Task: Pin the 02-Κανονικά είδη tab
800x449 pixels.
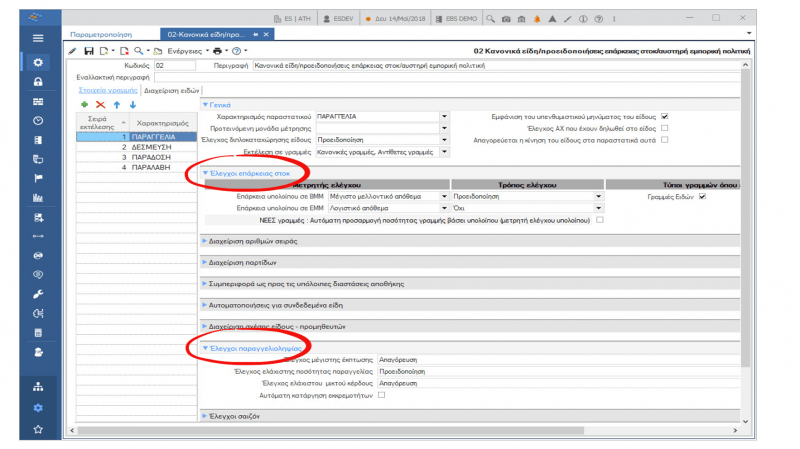Action: (x=256, y=34)
